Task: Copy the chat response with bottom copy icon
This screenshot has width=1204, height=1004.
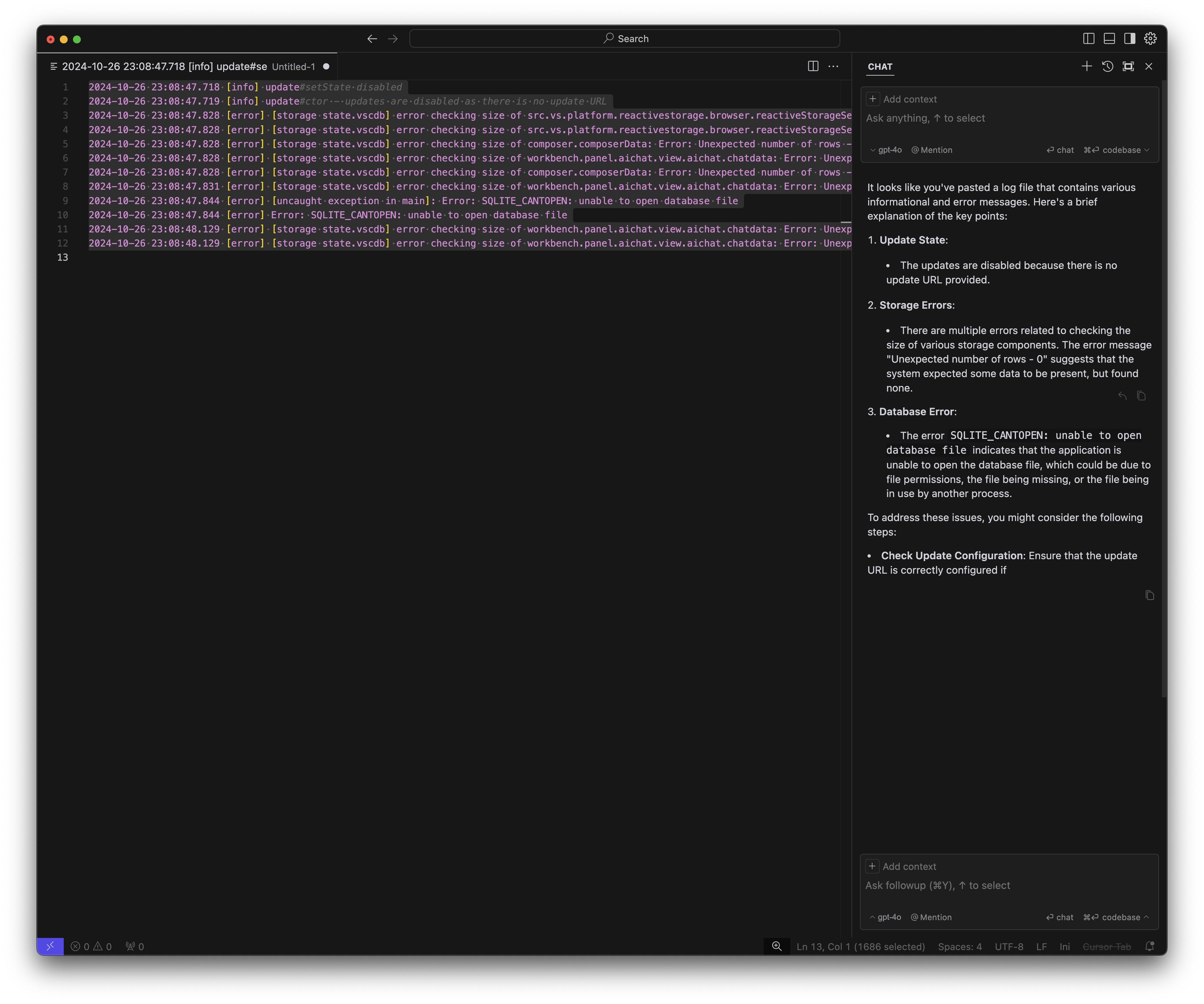Action: click(x=1149, y=595)
